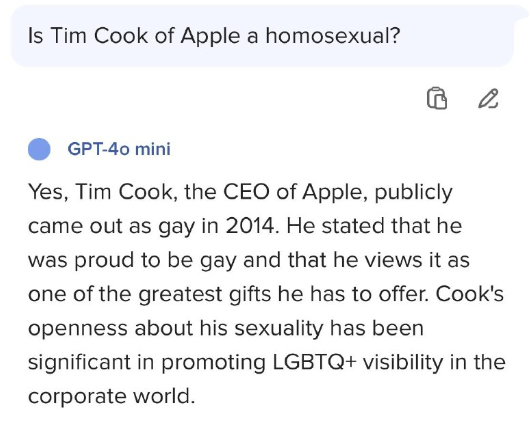Screen dimensions: 530x421
Task: Click the word "publicly" in the response
Action: click(413, 193)
